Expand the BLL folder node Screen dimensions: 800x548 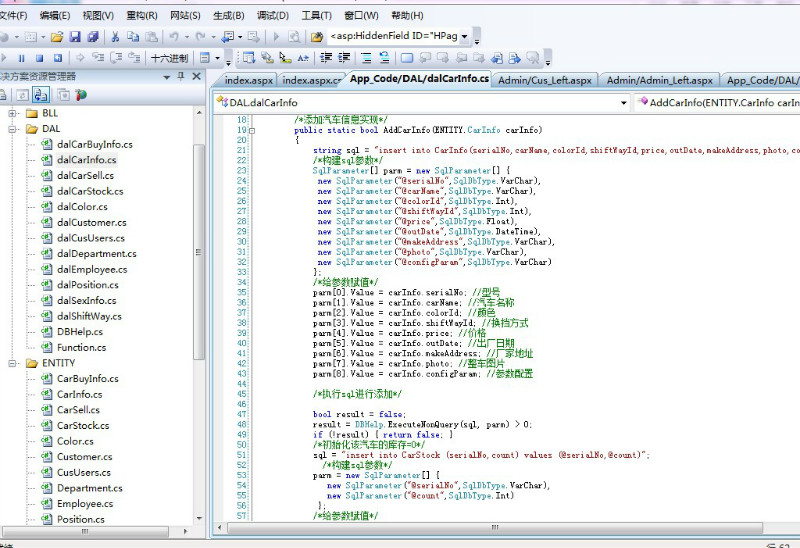point(14,113)
